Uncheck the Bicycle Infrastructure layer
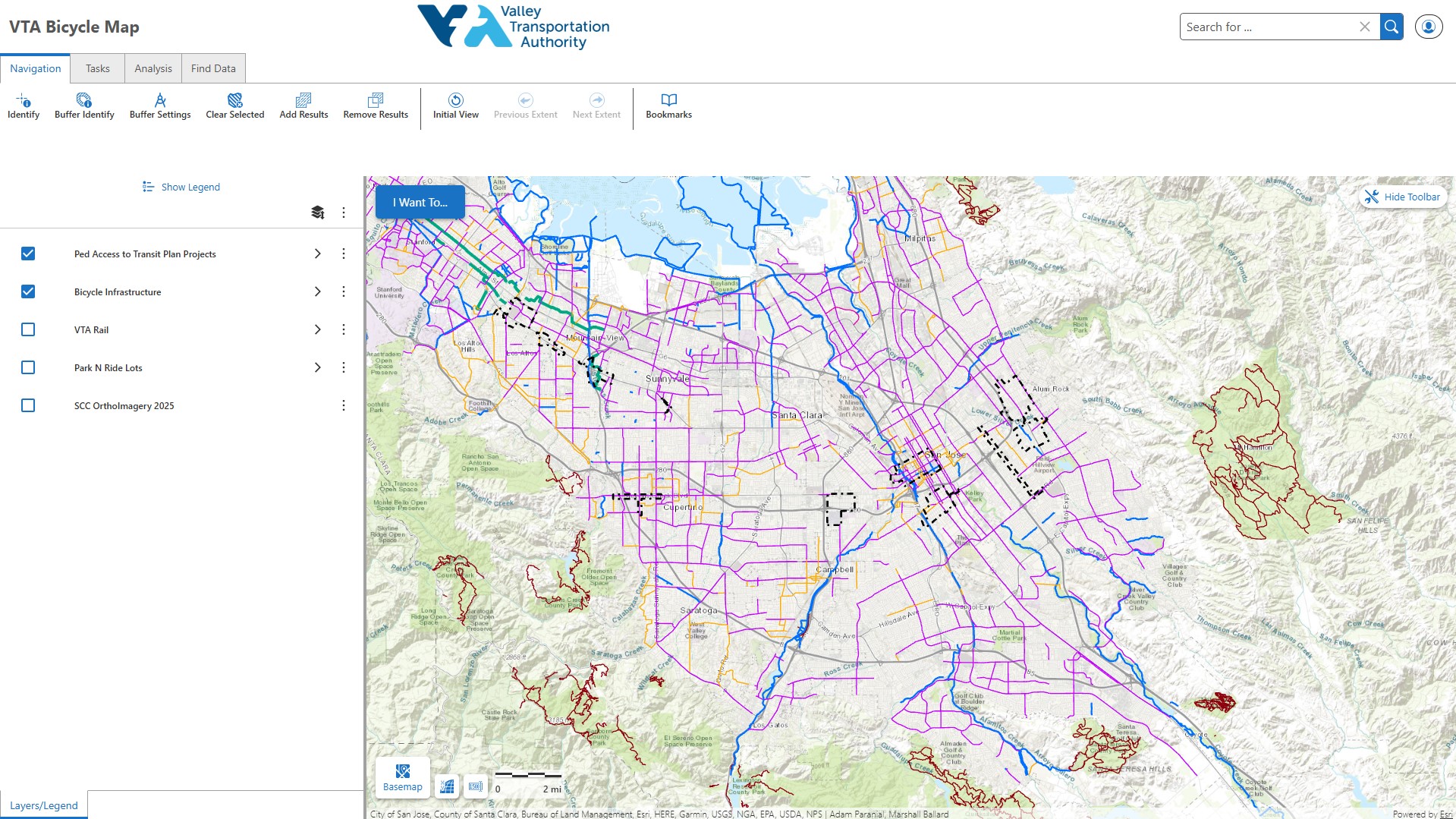The image size is (1456, 819). pos(28,291)
